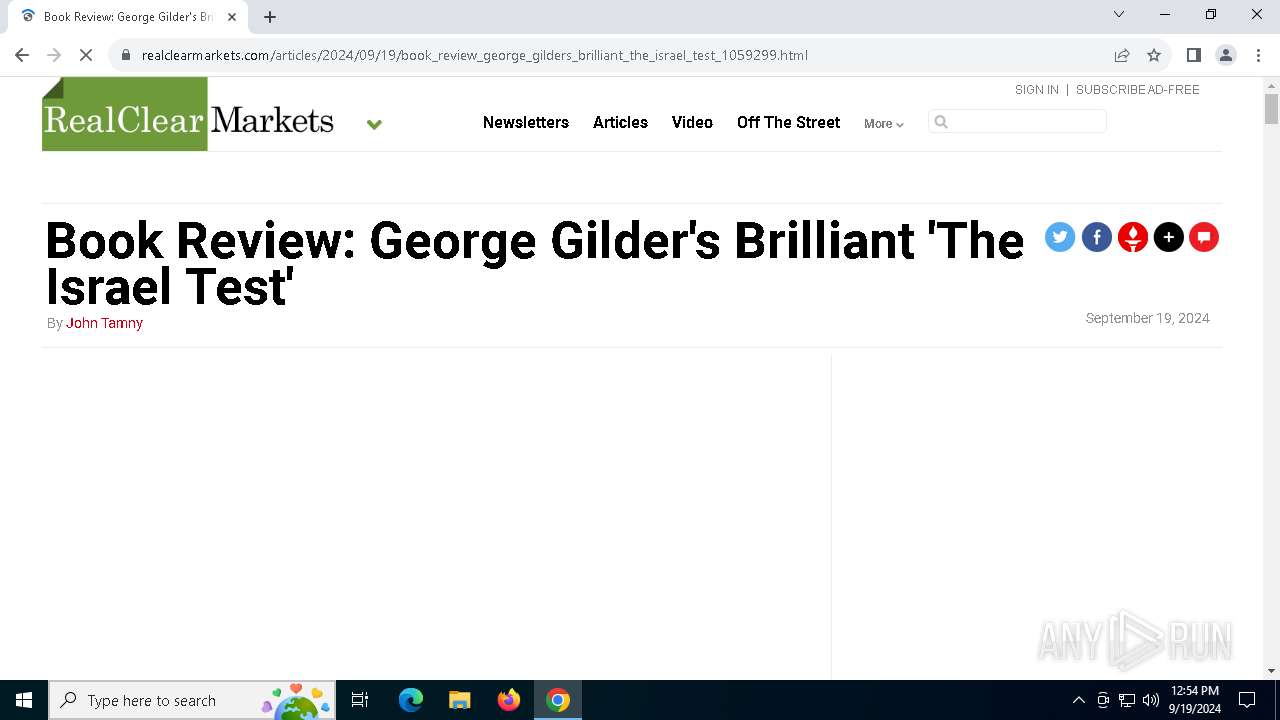Go back to previous page
The image size is (1280, 720).
[22, 55]
